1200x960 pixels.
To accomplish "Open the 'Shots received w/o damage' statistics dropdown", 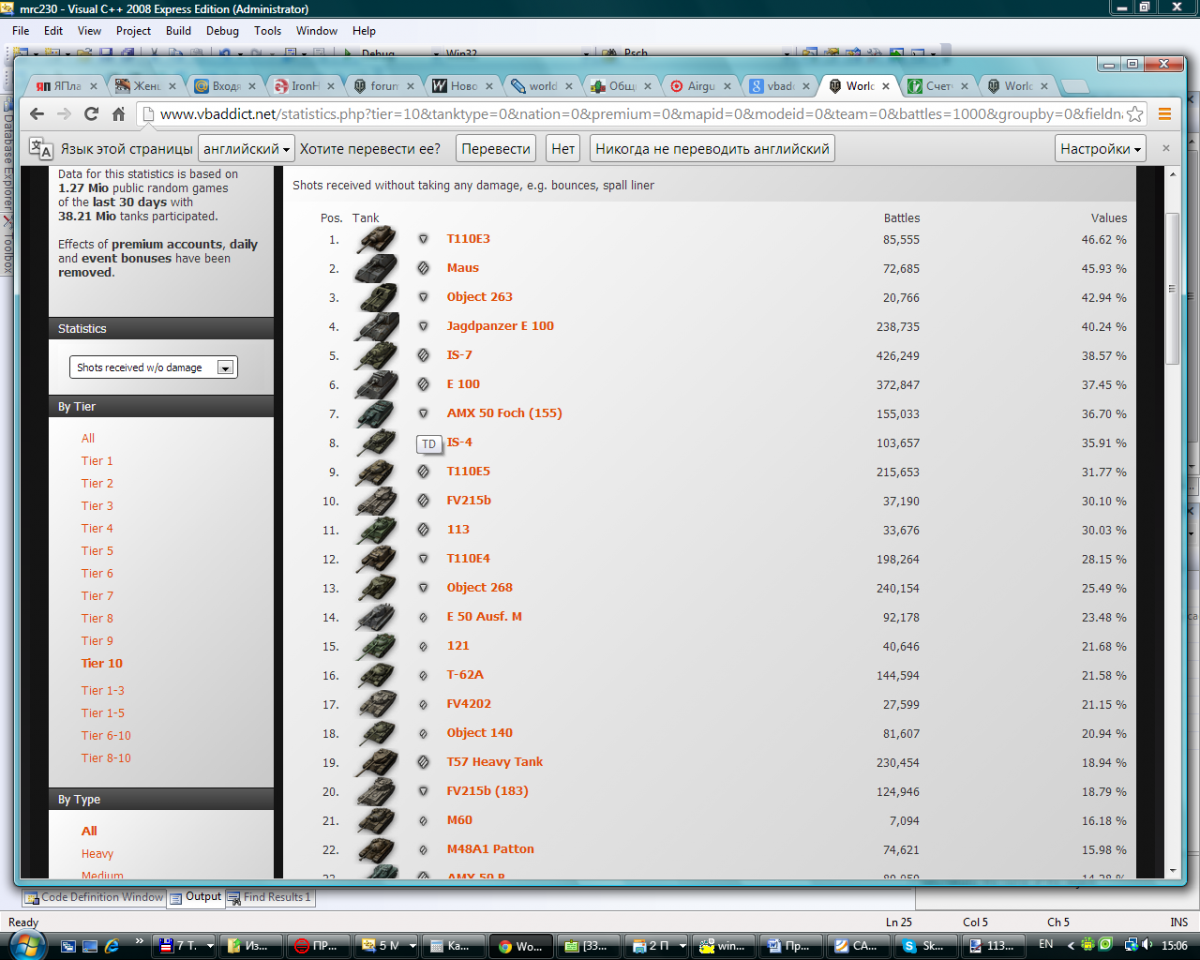I will click(x=153, y=368).
